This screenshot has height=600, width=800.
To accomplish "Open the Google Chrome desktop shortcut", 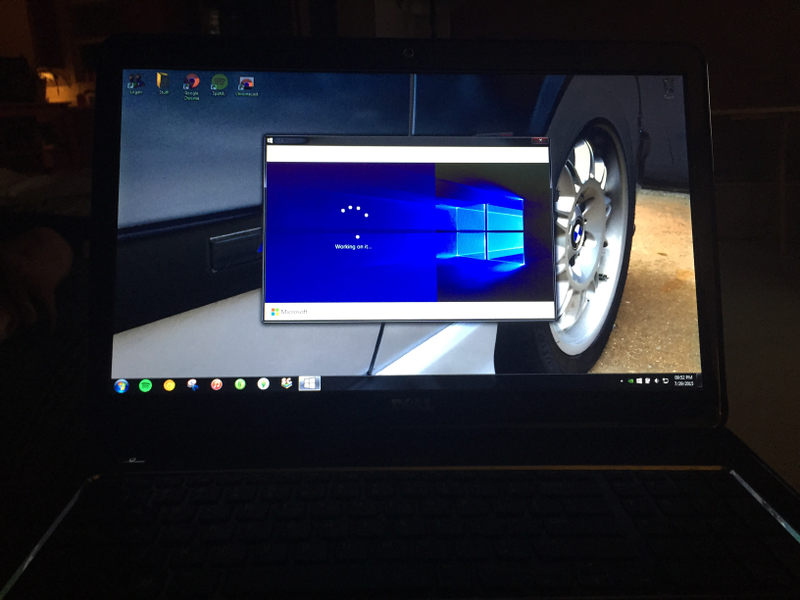I will tap(191, 86).
